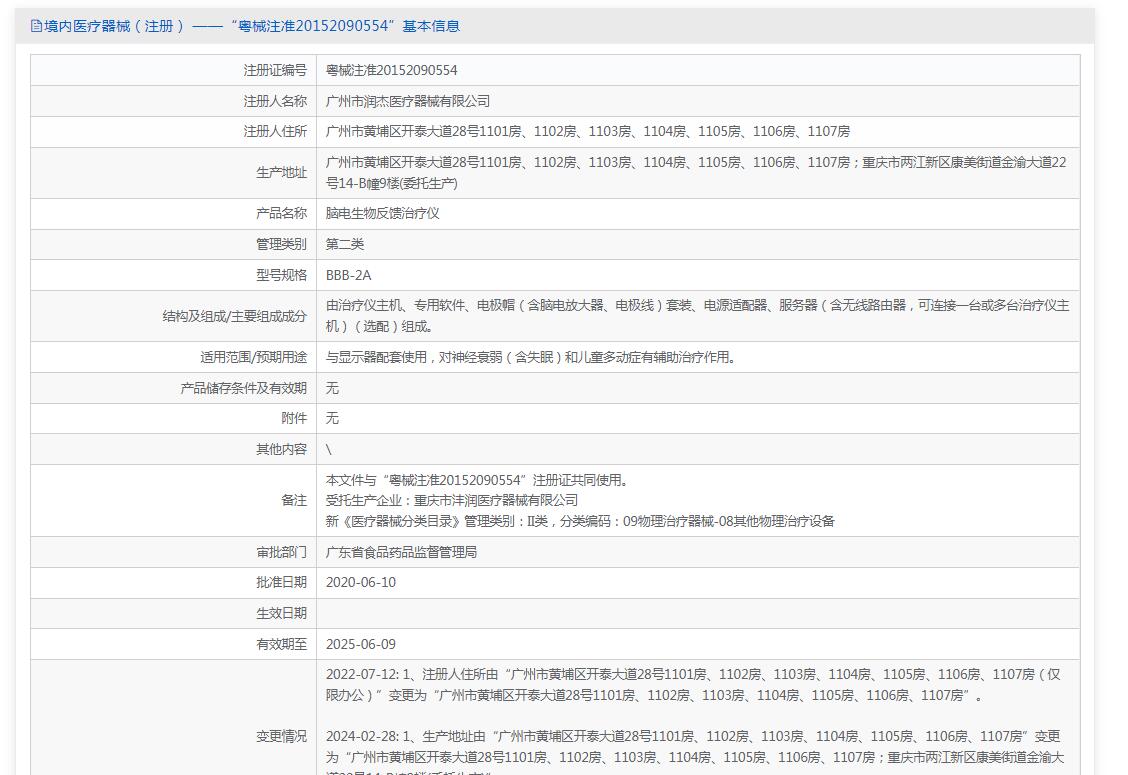
Task: Click the 管理类别 value 第二类
Action: click(x=345, y=244)
